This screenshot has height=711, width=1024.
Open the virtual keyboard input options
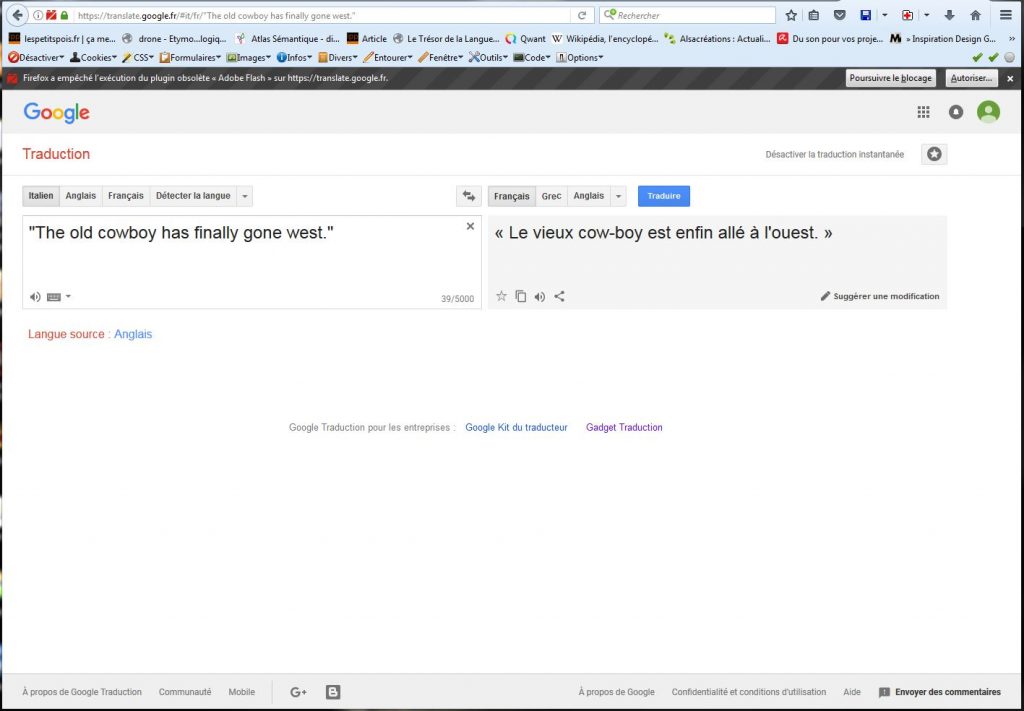(x=57, y=297)
